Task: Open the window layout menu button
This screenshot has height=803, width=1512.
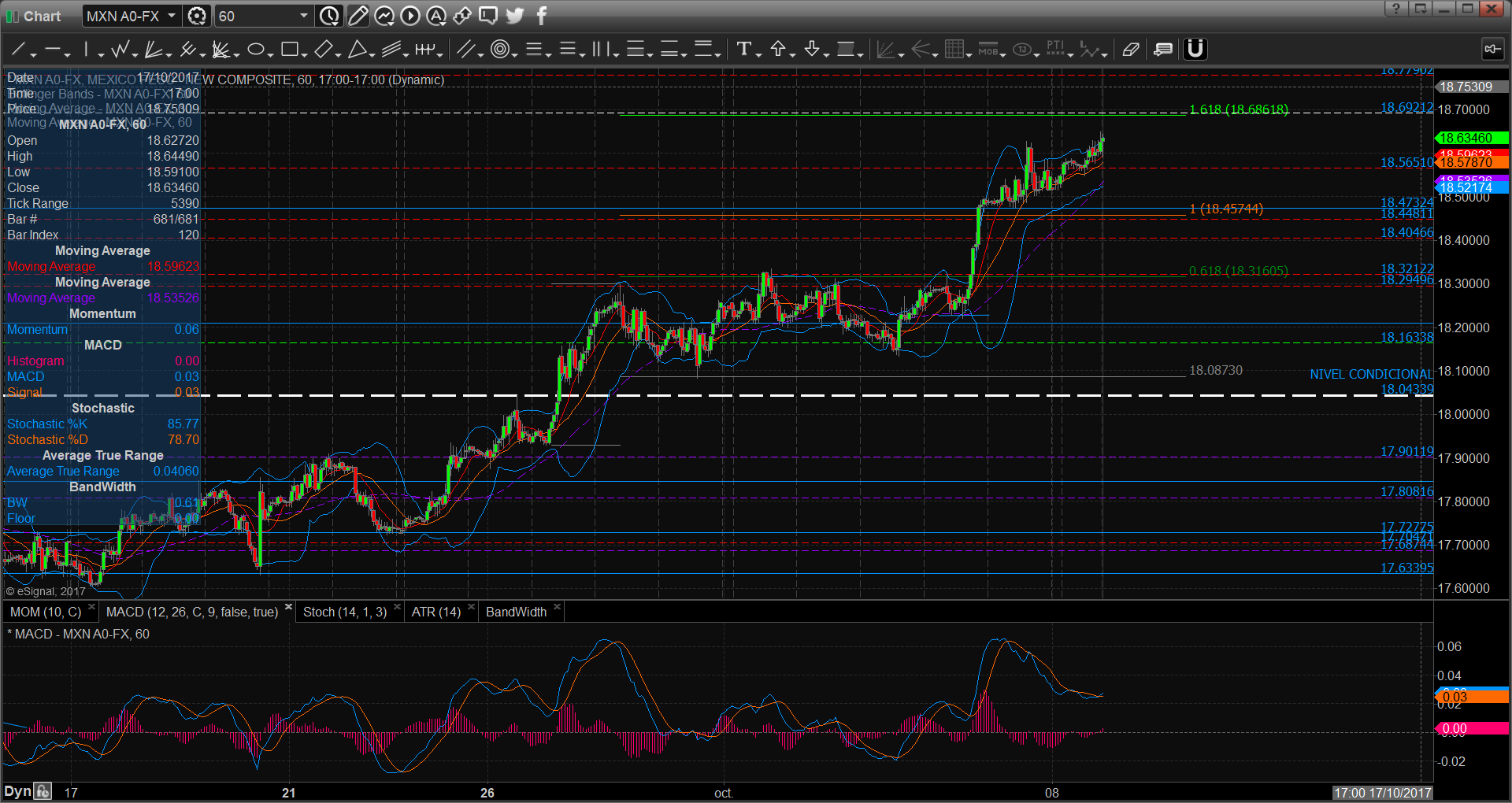Action: [1420, 9]
